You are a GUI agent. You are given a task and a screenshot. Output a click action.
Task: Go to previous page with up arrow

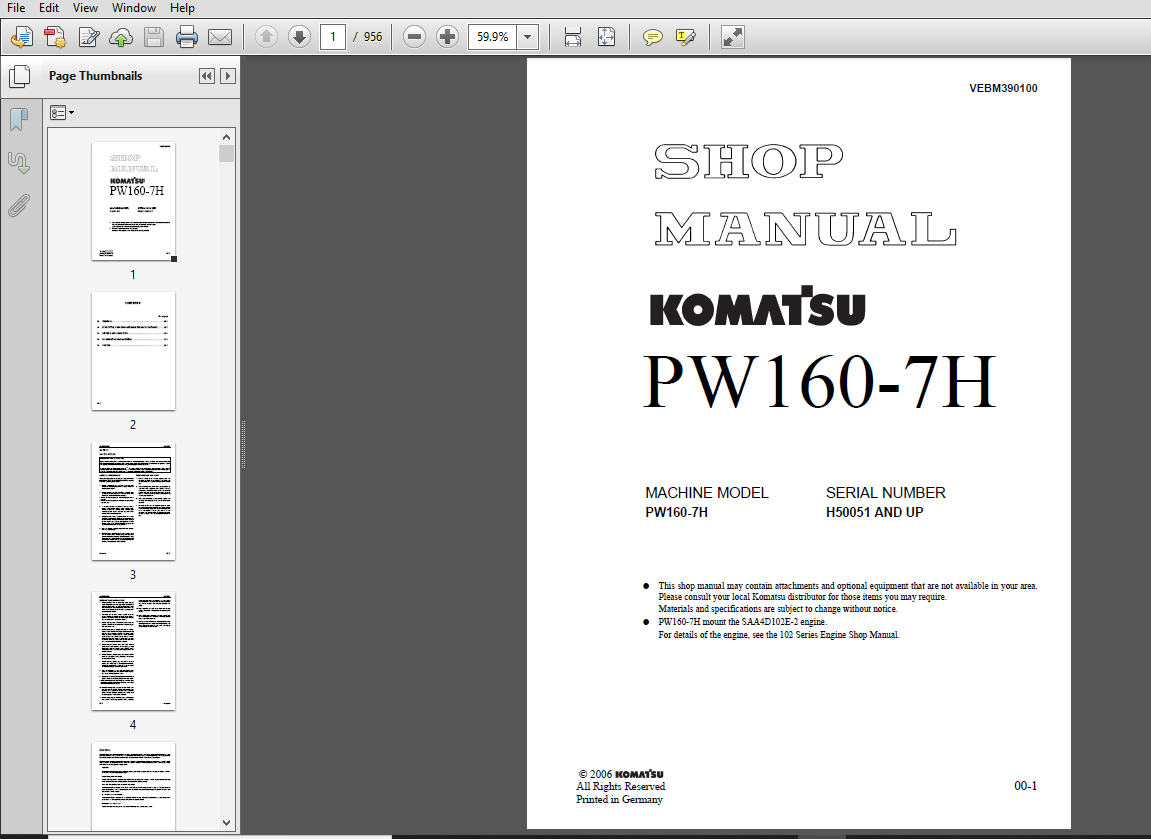tap(266, 37)
